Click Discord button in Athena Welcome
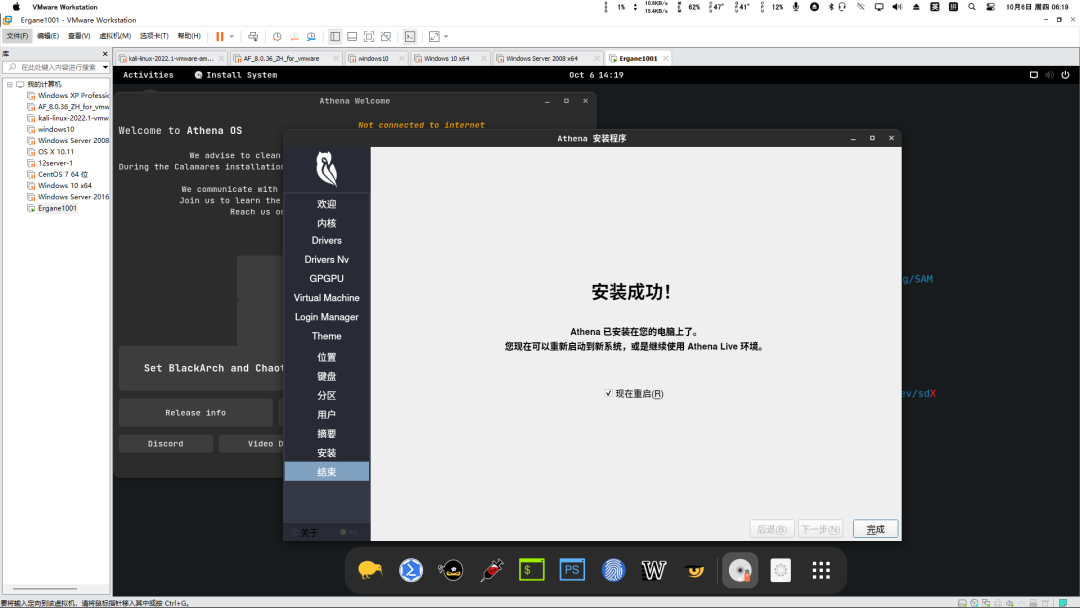 point(165,443)
